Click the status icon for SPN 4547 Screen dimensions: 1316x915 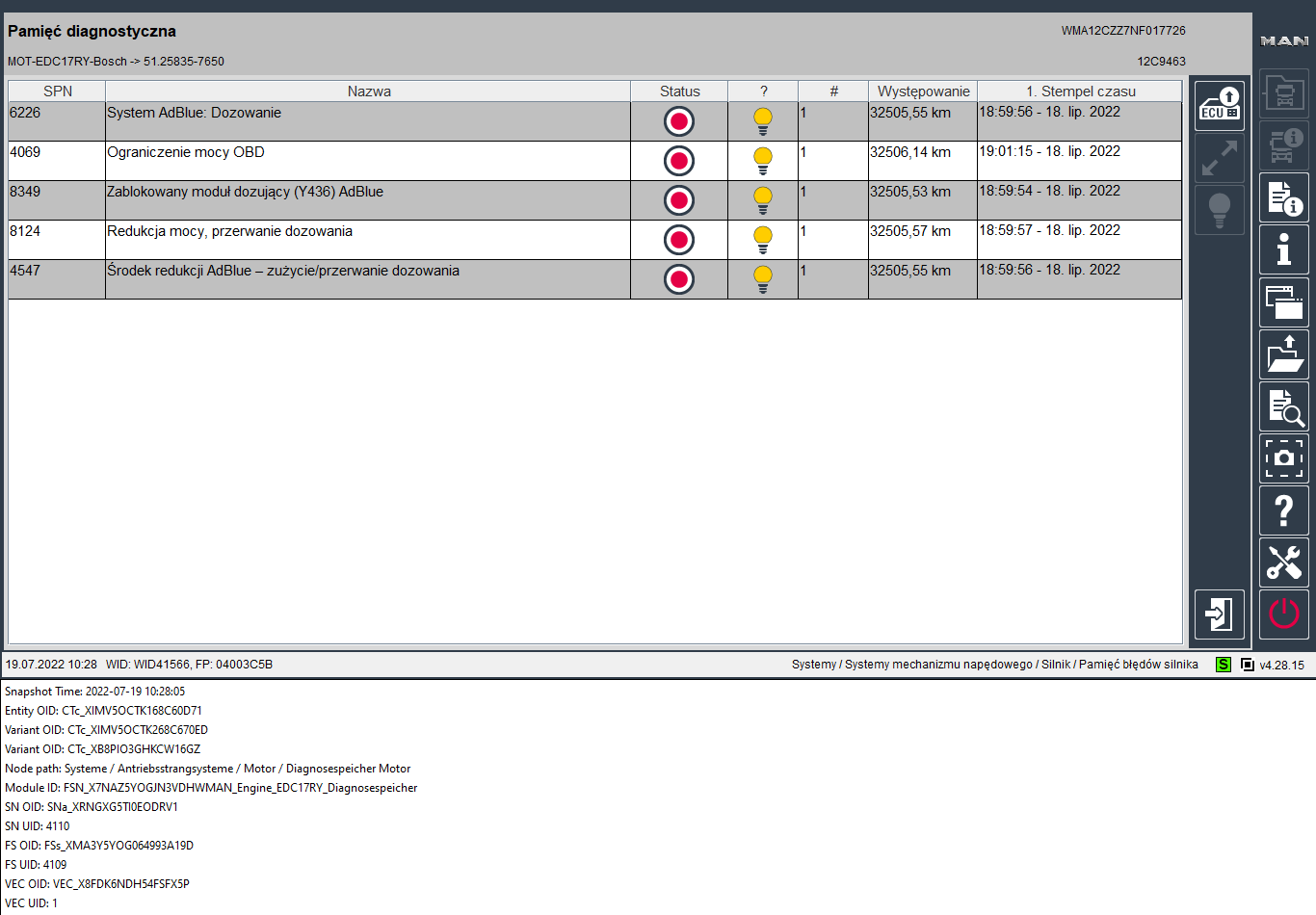click(x=679, y=279)
